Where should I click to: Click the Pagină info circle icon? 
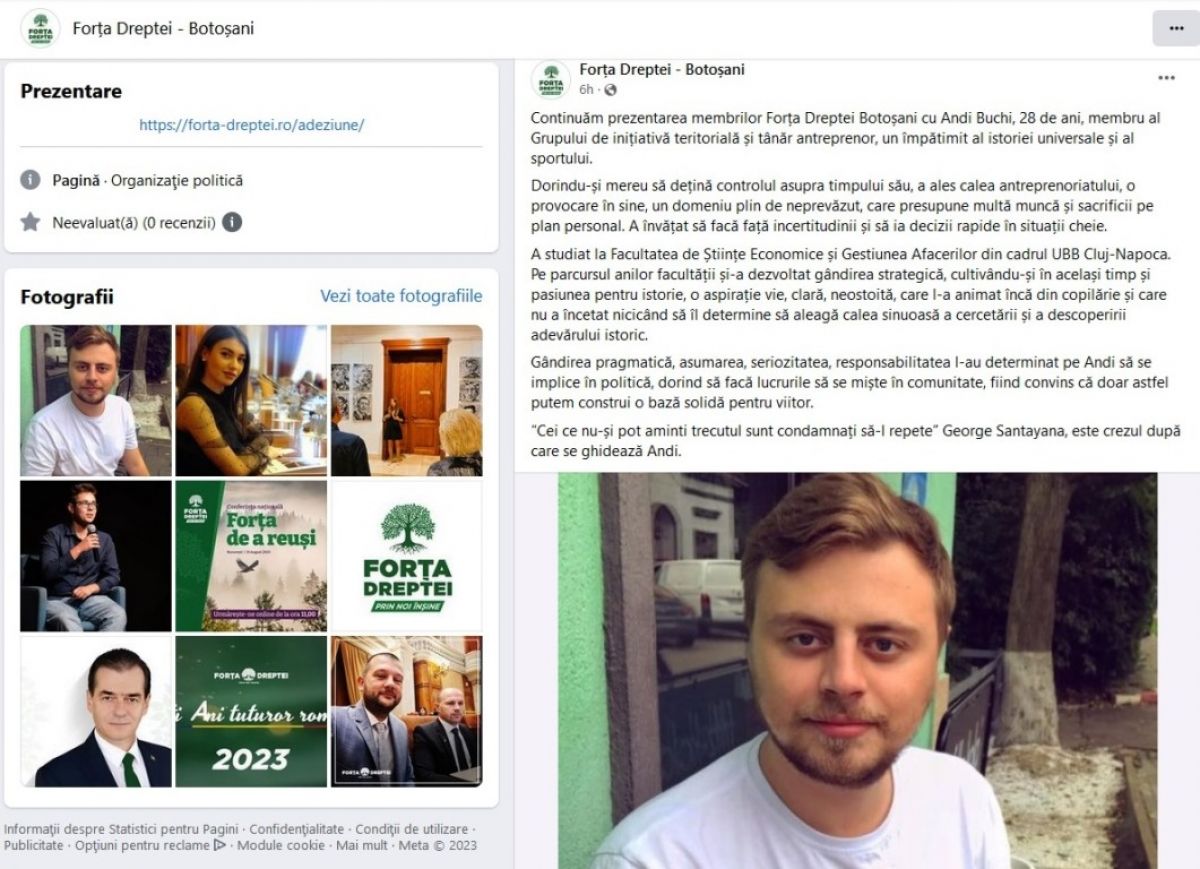[x=31, y=180]
